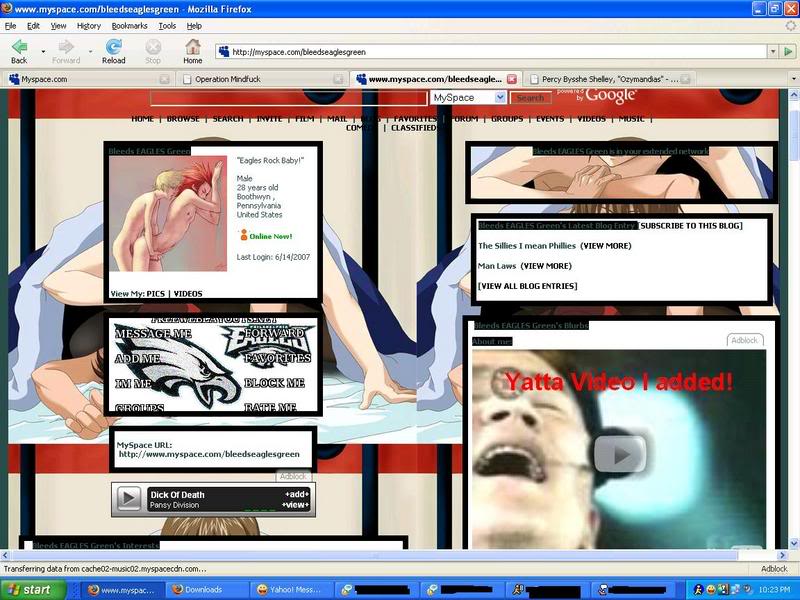
Task: Open BROWSE in MySpace navigation
Action: 183,119
